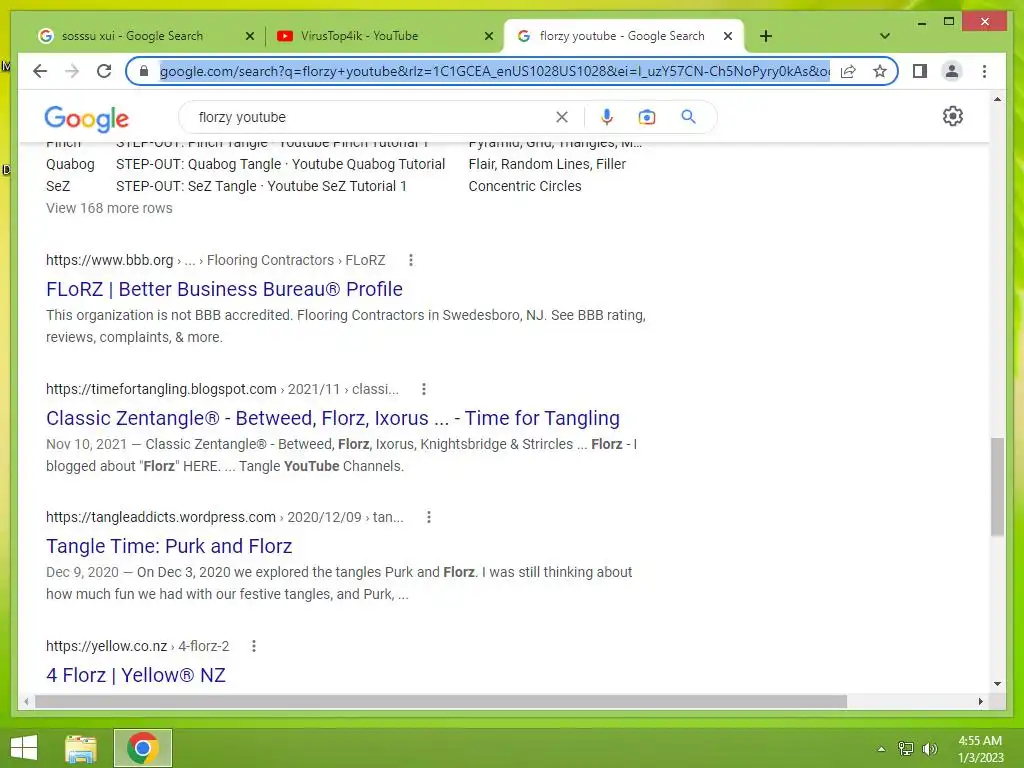
Task: Click scrollbar down arrow
Action: [x=997, y=684]
